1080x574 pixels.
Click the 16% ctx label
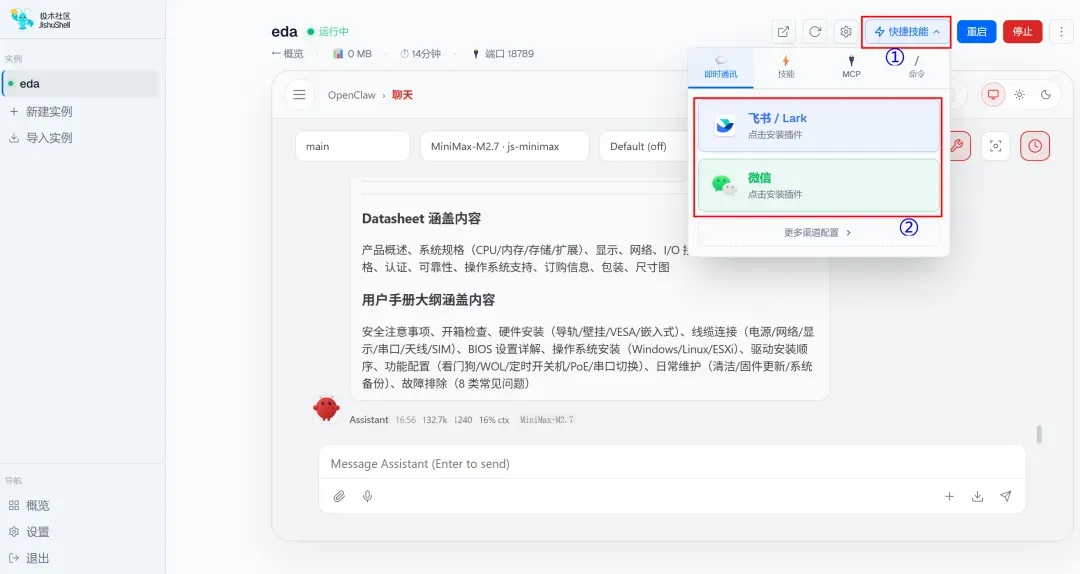(x=494, y=420)
